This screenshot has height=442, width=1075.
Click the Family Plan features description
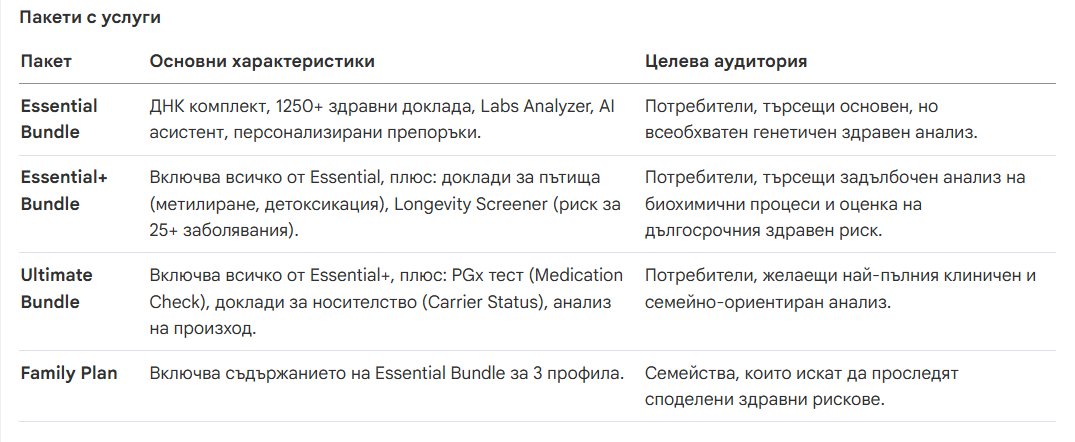(387, 374)
